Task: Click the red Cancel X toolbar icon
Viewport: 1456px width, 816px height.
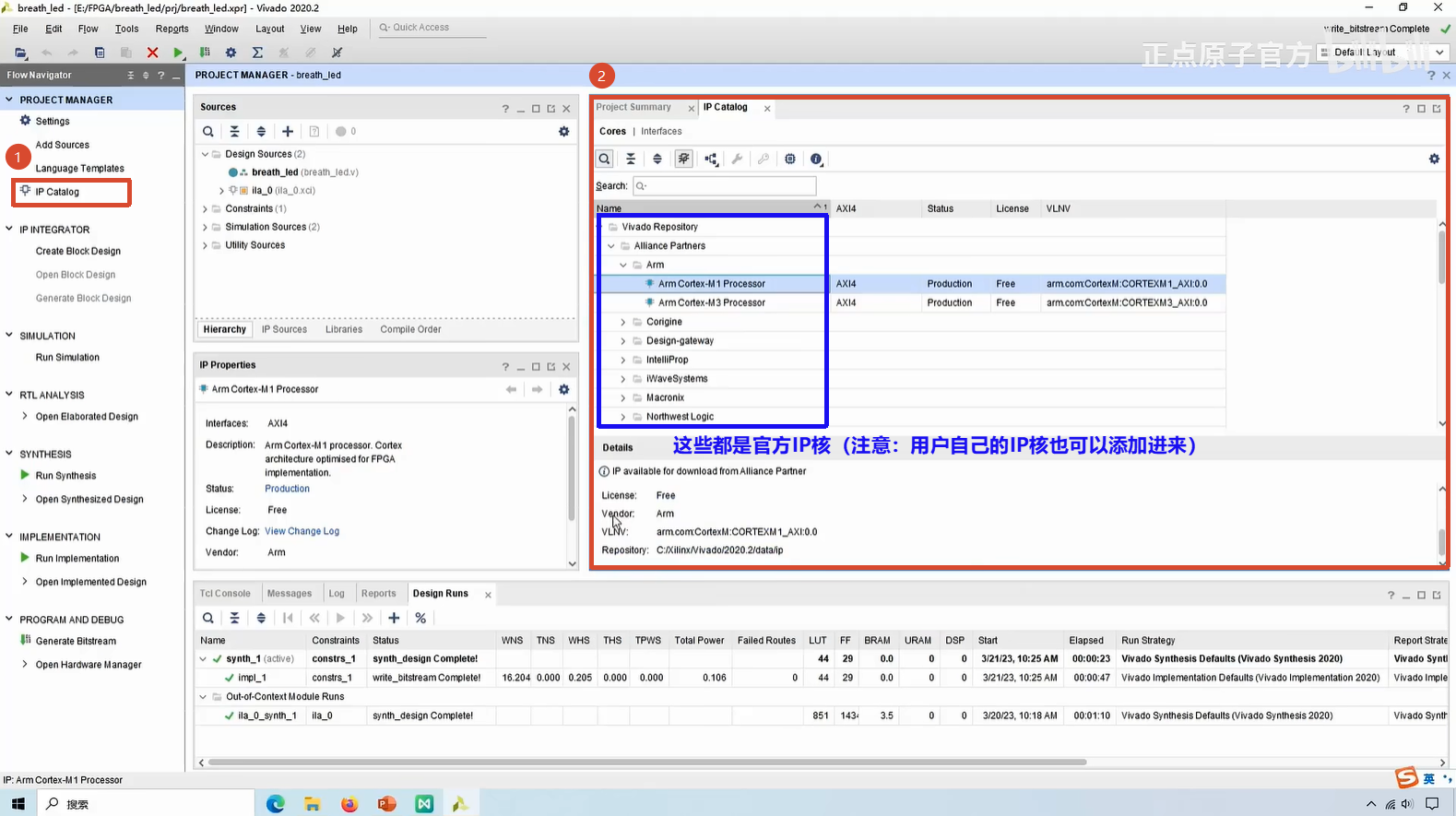Action: [x=153, y=53]
